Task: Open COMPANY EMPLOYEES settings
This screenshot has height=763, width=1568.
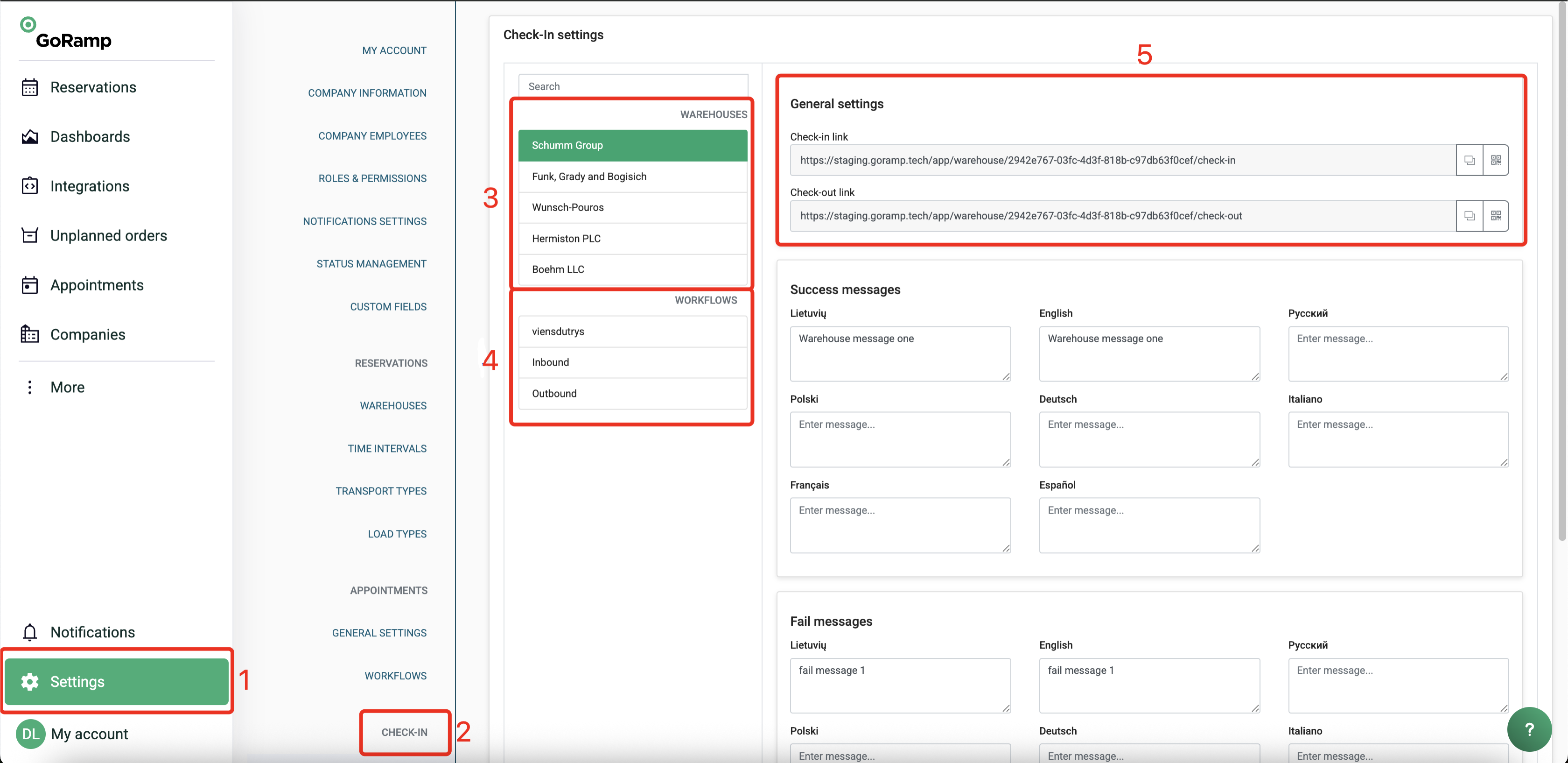Action: click(x=372, y=136)
